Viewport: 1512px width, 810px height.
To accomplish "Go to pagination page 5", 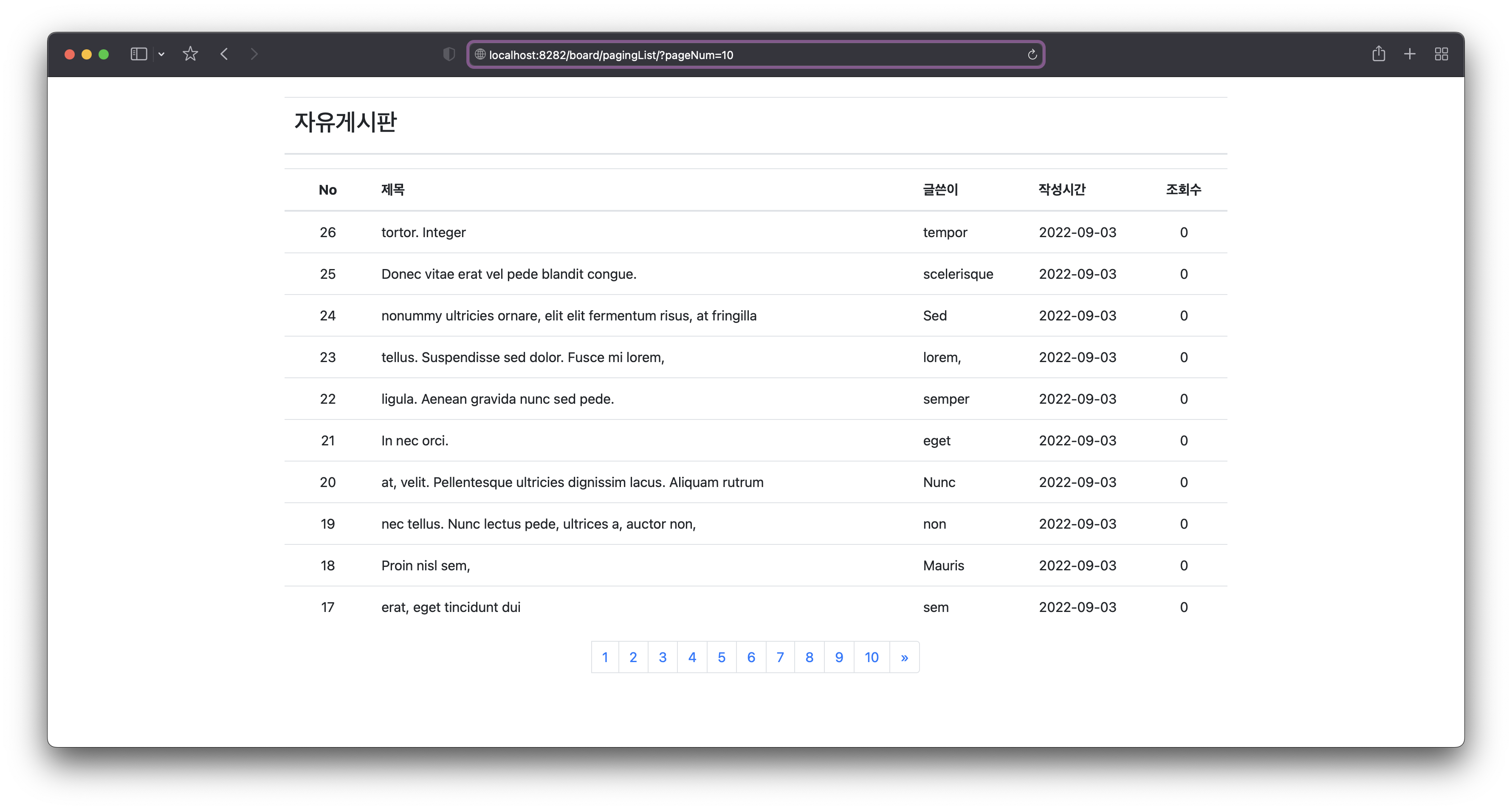I will click(722, 657).
